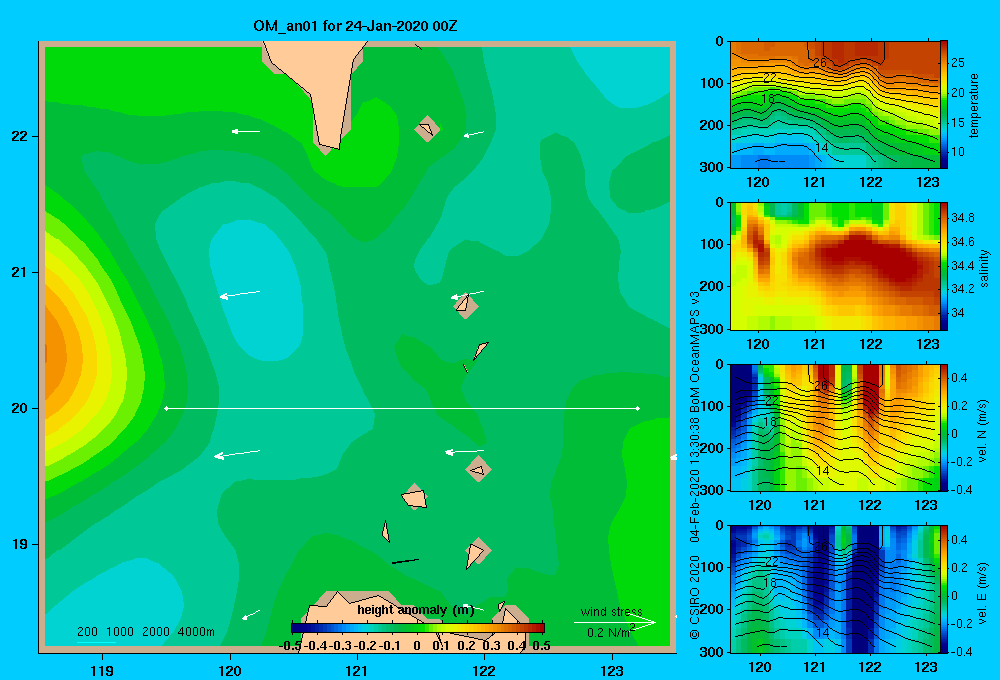Click the 'vel. E (m/s)' axis label
Image resolution: width=1000 pixels, height=680 pixels.
pos(982,592)
